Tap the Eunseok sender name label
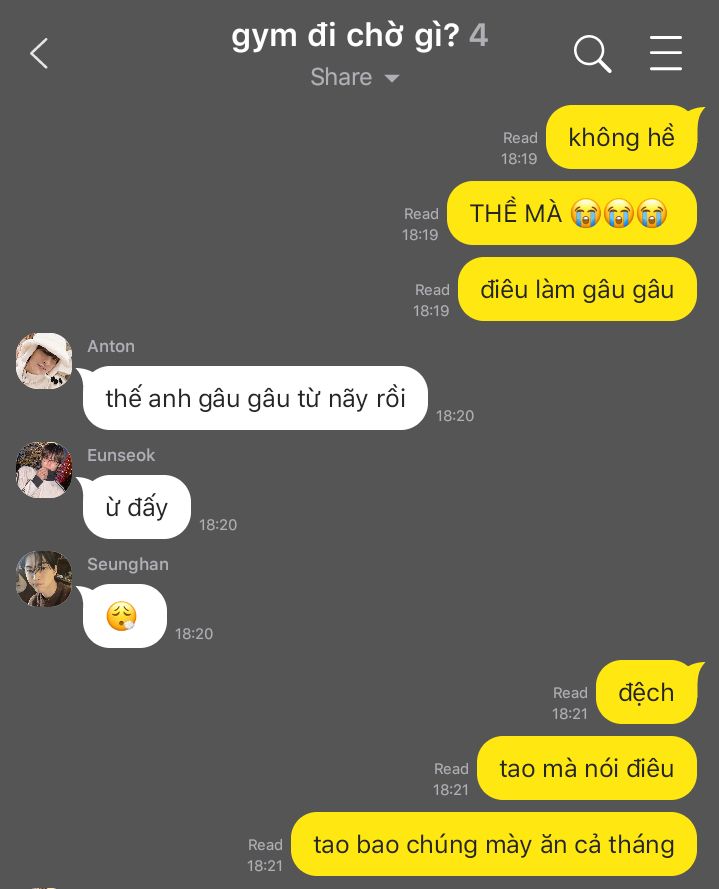Viewport: 719px width, 889px height. point(121,455)
